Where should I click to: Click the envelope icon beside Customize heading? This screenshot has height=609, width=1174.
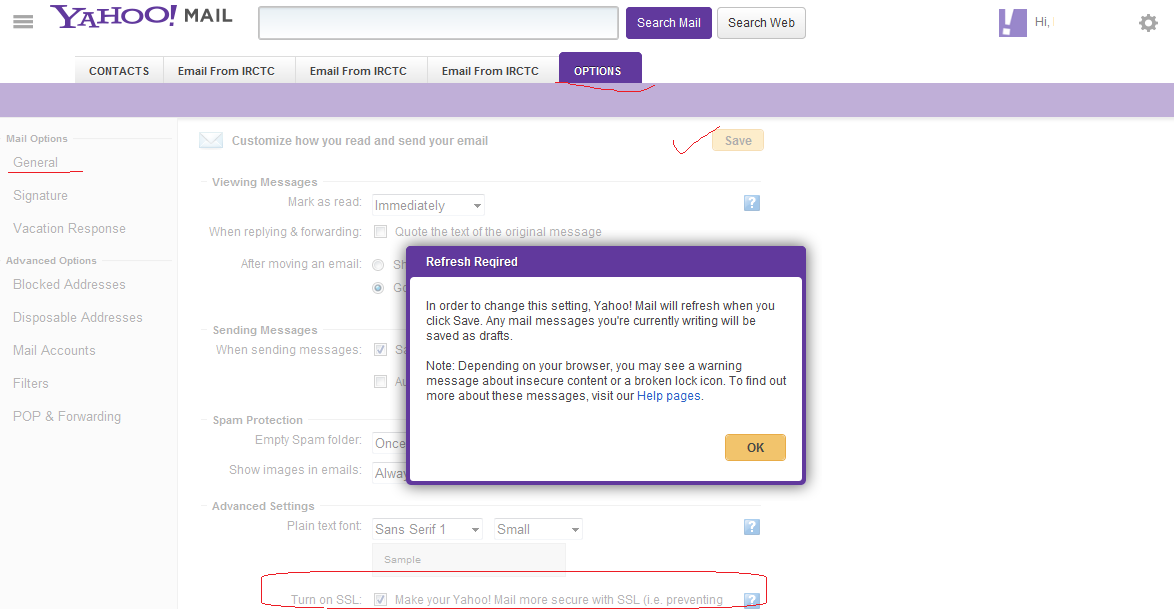point(210,140)
